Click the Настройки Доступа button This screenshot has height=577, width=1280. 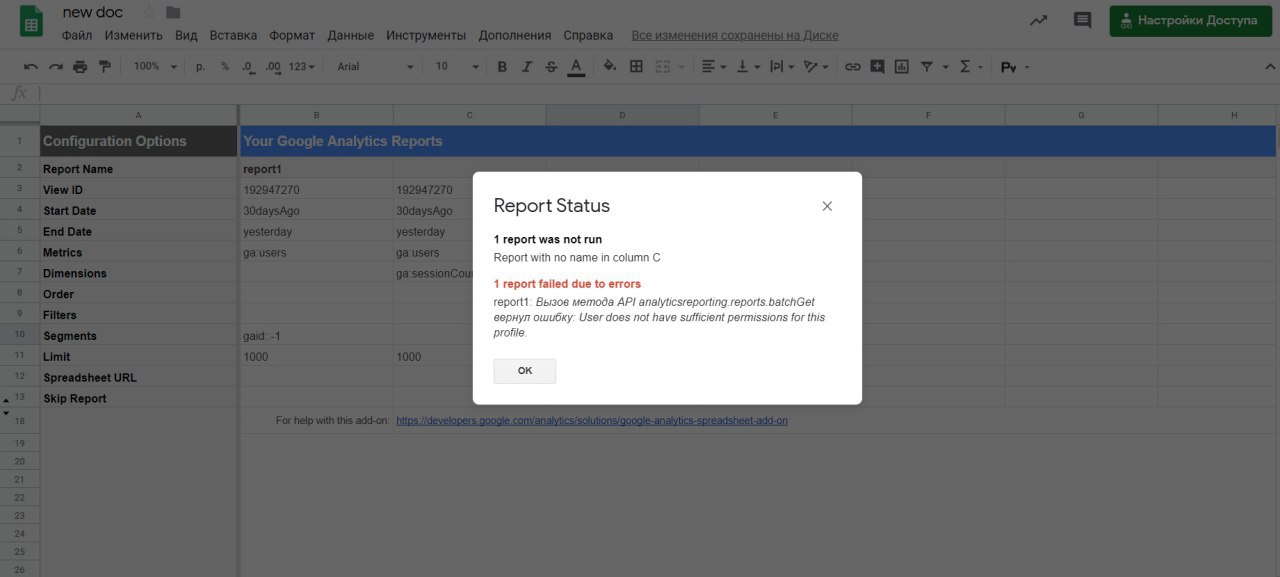click(x=1189, y=20)
